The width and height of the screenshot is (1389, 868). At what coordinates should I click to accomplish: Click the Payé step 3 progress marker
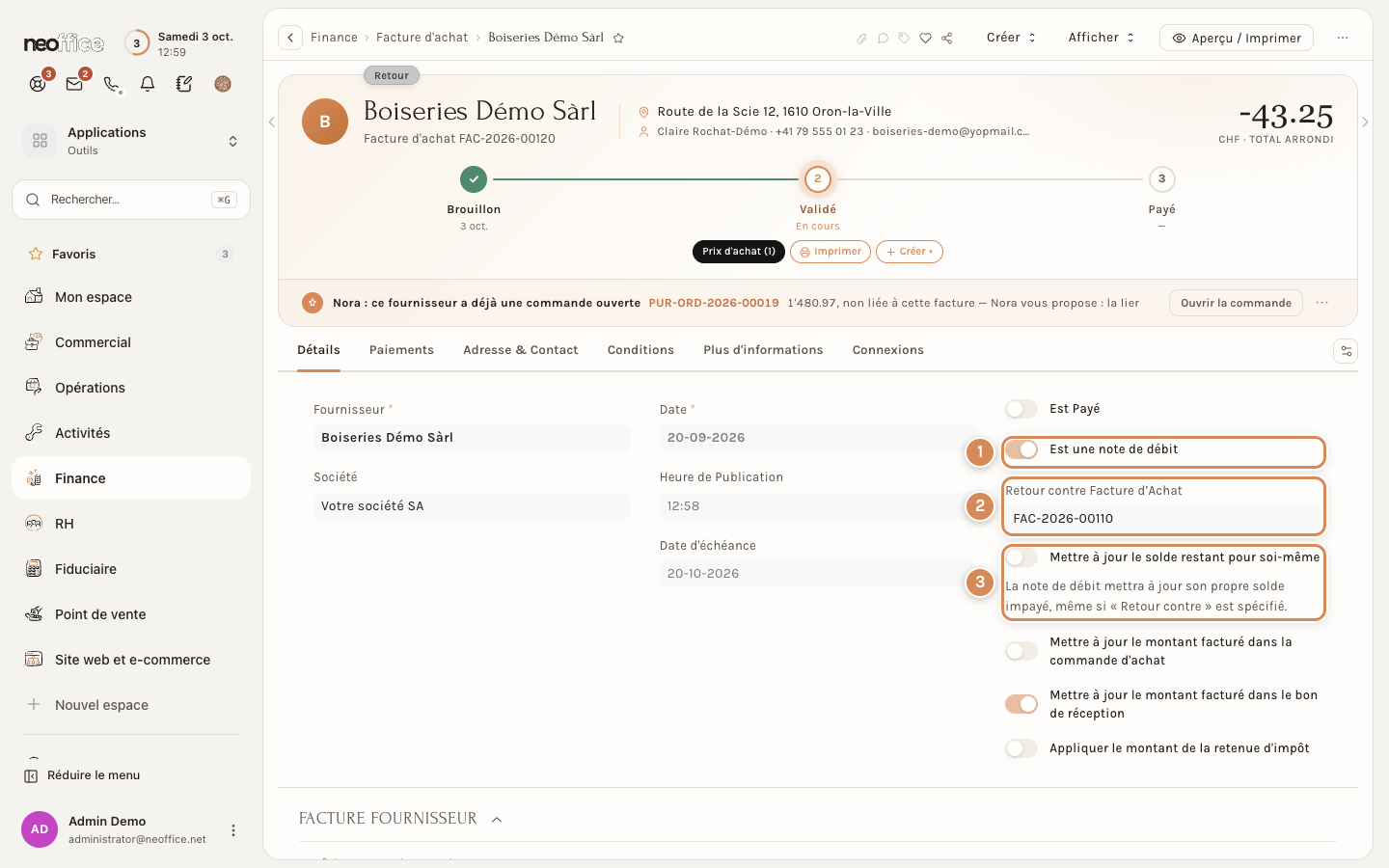pos(1161,178)
